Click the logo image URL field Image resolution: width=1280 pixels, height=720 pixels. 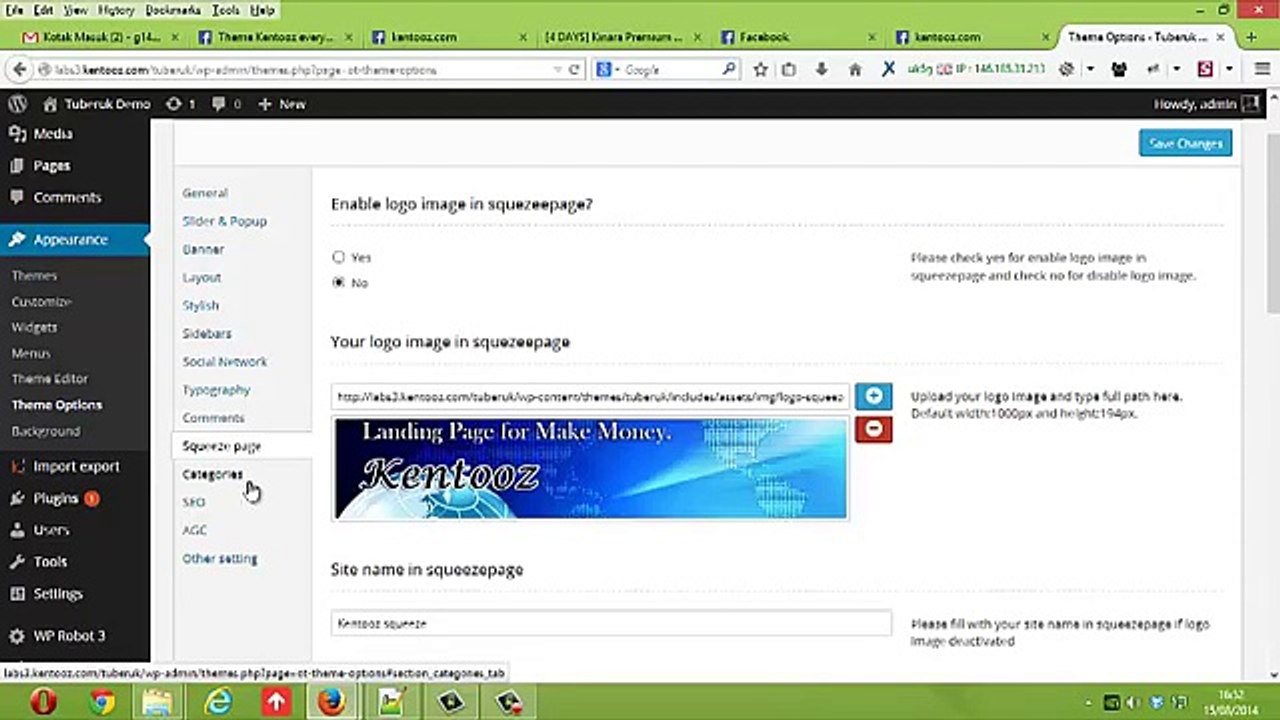click(x=590, y=396)
